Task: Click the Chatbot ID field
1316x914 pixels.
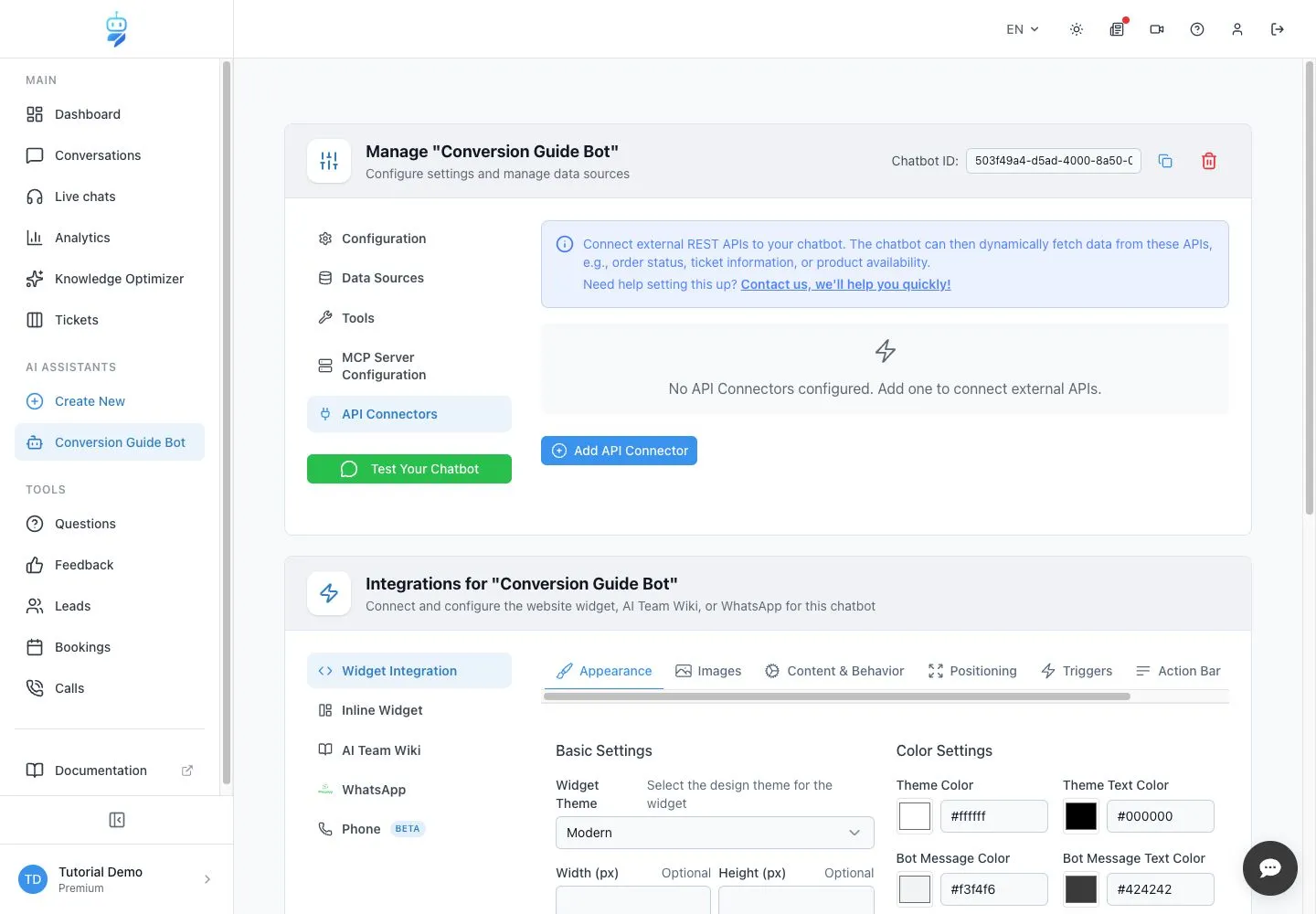Action: (x=1054, y=161)
